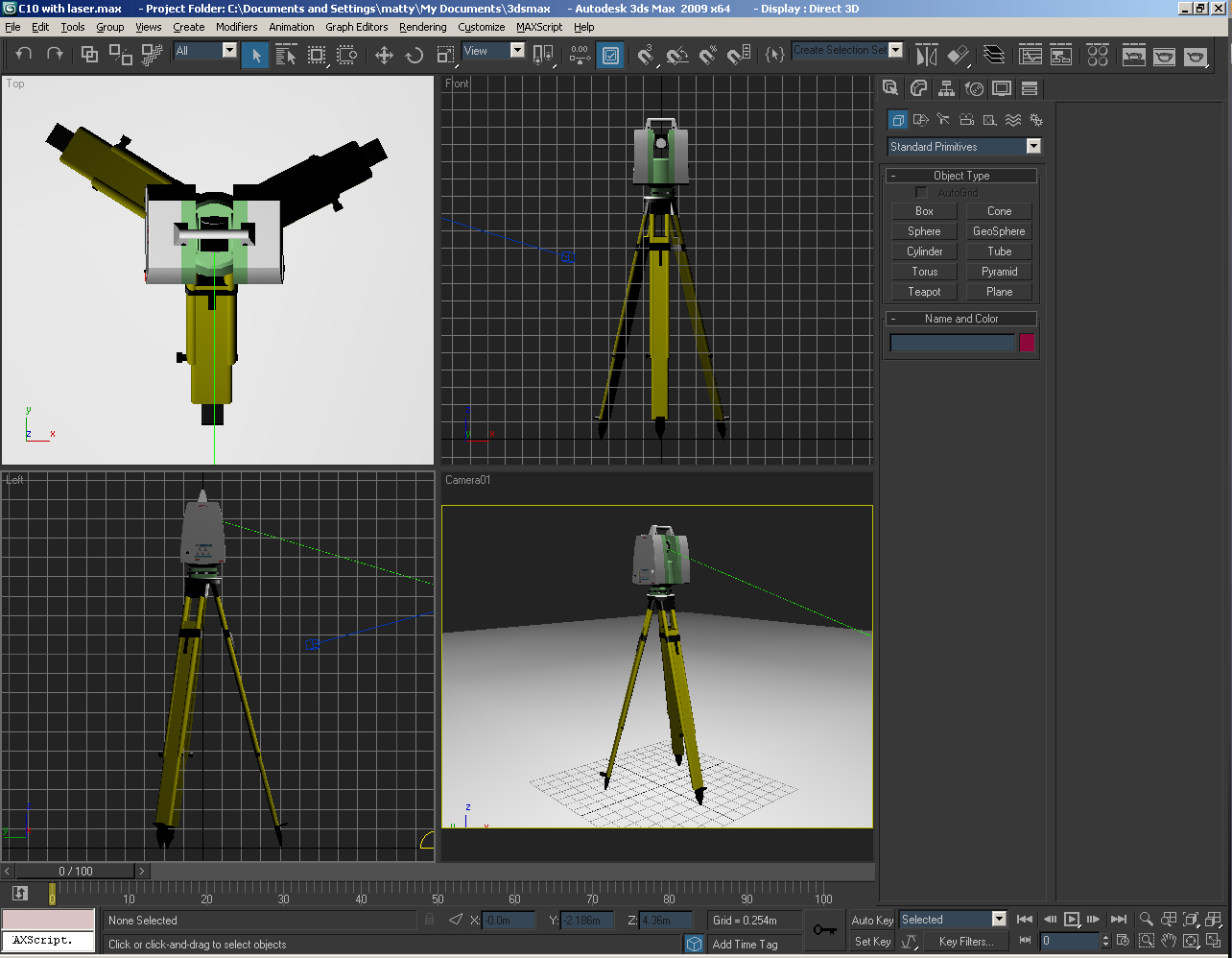
Task: Toggle the Spinner Snap button
Action: 739,55
